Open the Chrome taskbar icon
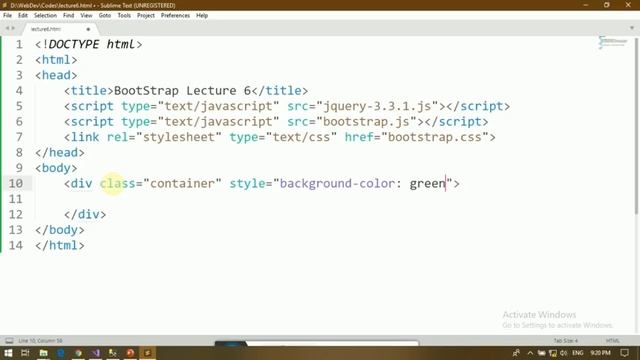This screenshot has width=640, height=360. [x=78, y=353]
